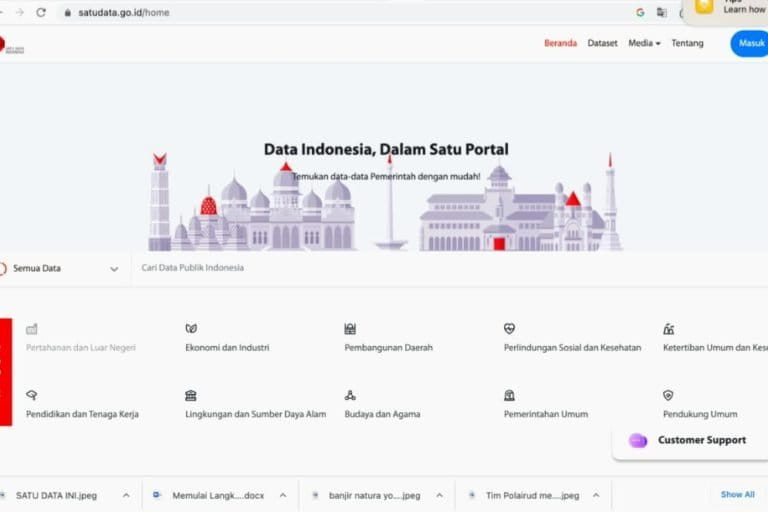
Task: Click the browser reload icon
Action: [41, 12]
